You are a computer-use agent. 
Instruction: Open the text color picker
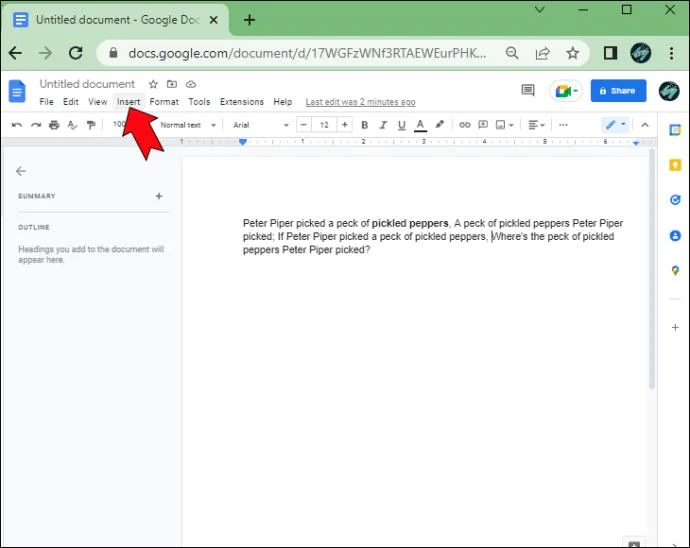click(x=420, y=125)
